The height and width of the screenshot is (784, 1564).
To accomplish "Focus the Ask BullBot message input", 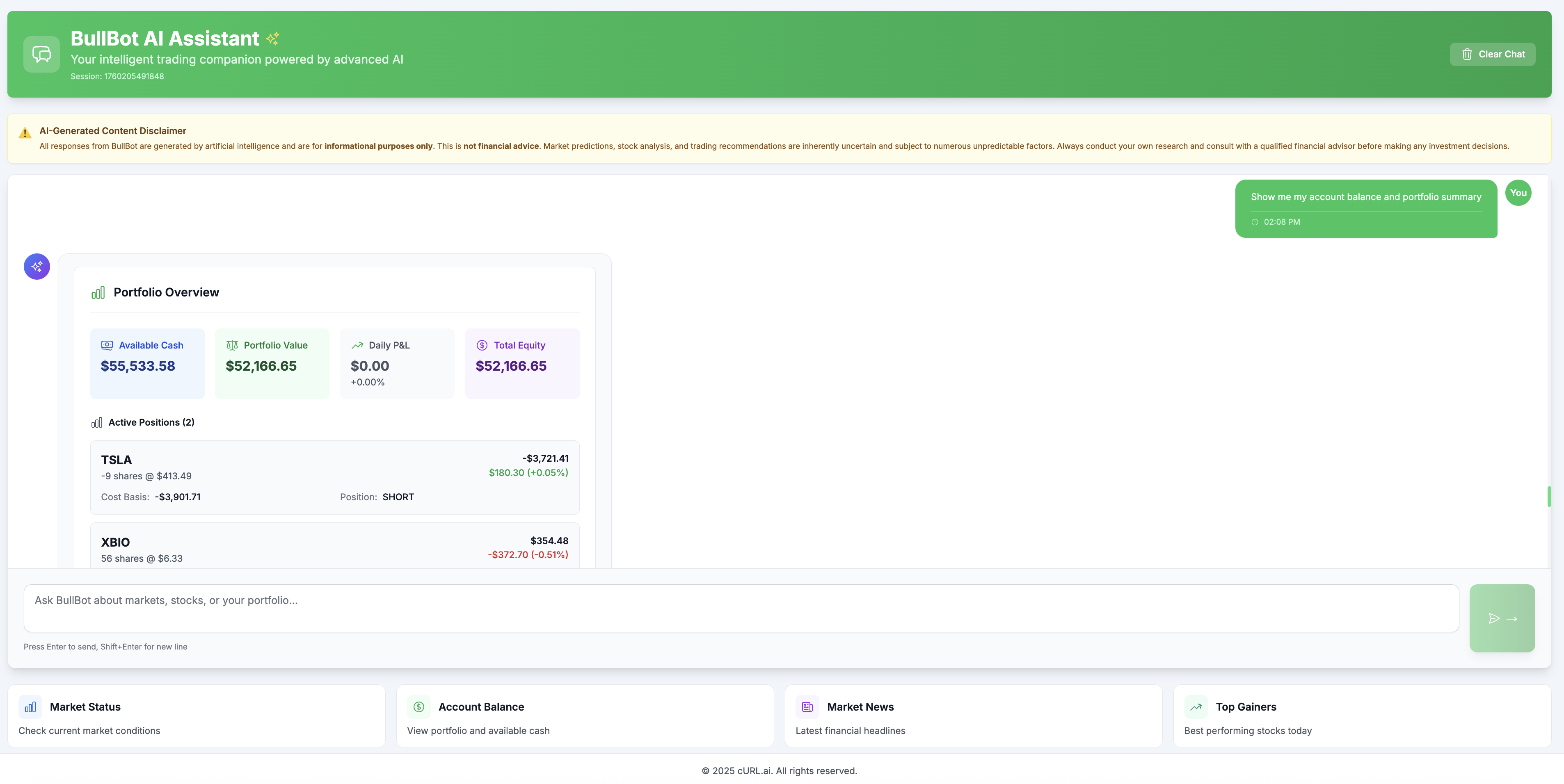I will [x=741, y=608].
